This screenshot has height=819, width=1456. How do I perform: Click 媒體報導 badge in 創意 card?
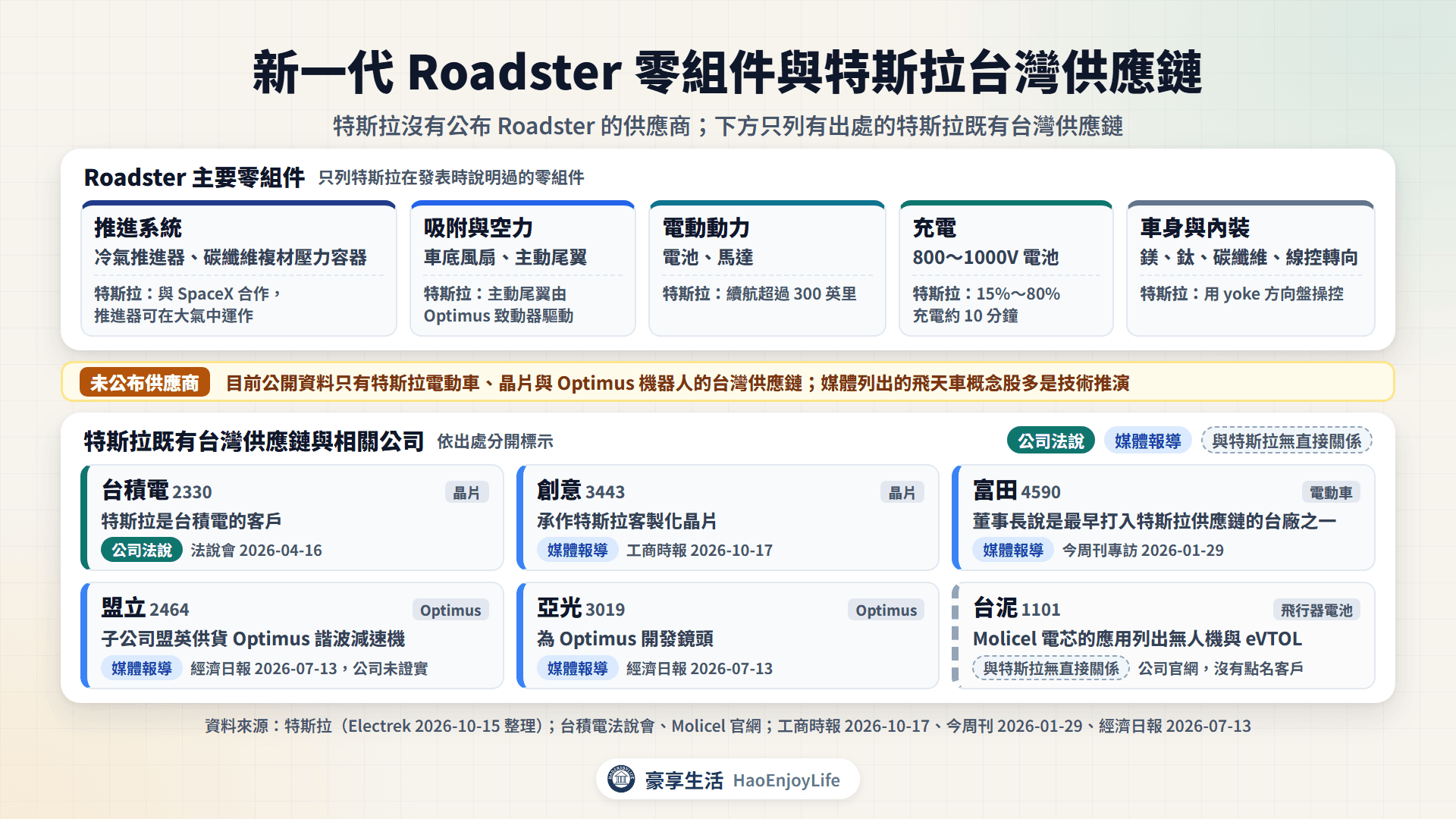[577, 550]
